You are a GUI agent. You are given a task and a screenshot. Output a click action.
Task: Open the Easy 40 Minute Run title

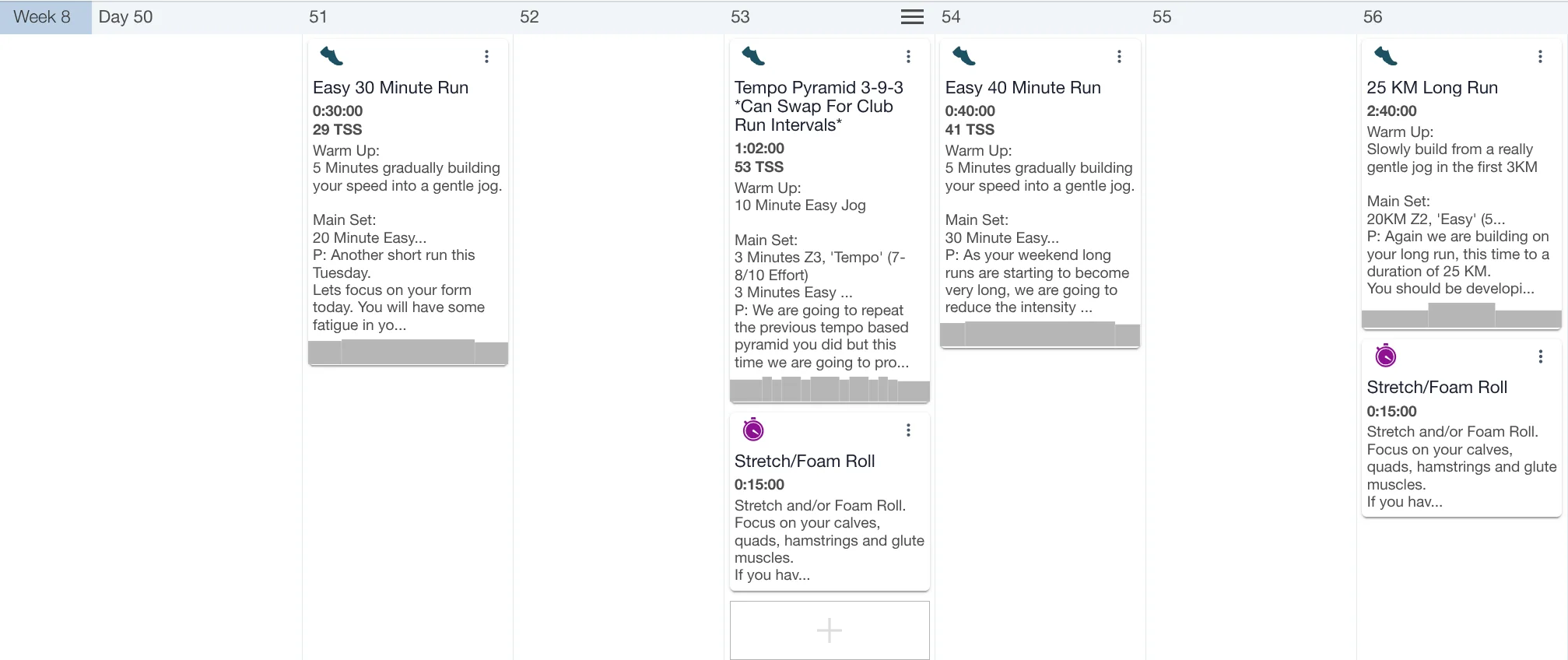(1023, 88)
